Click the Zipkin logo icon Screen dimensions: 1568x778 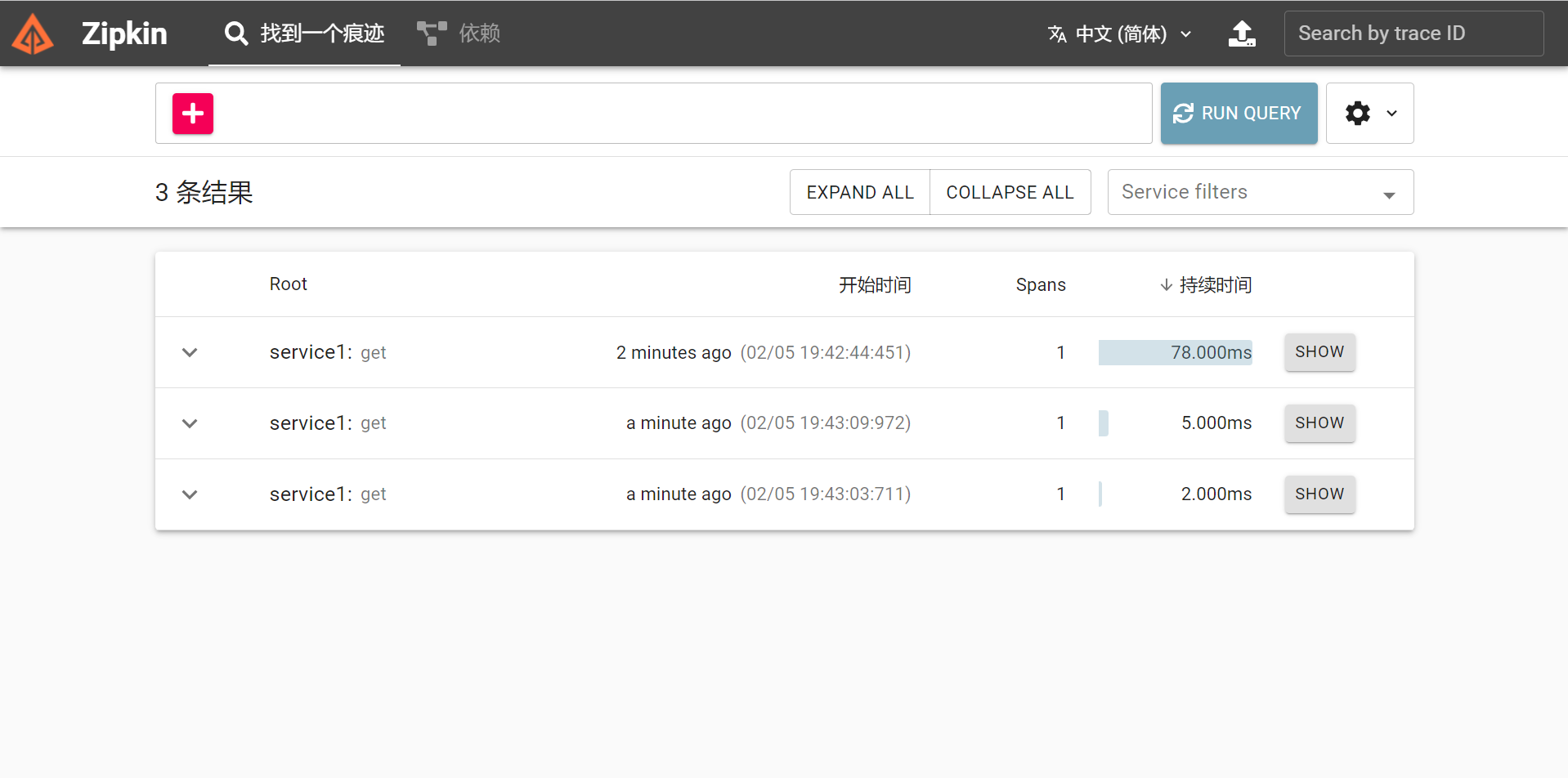(x=33, y=34)
